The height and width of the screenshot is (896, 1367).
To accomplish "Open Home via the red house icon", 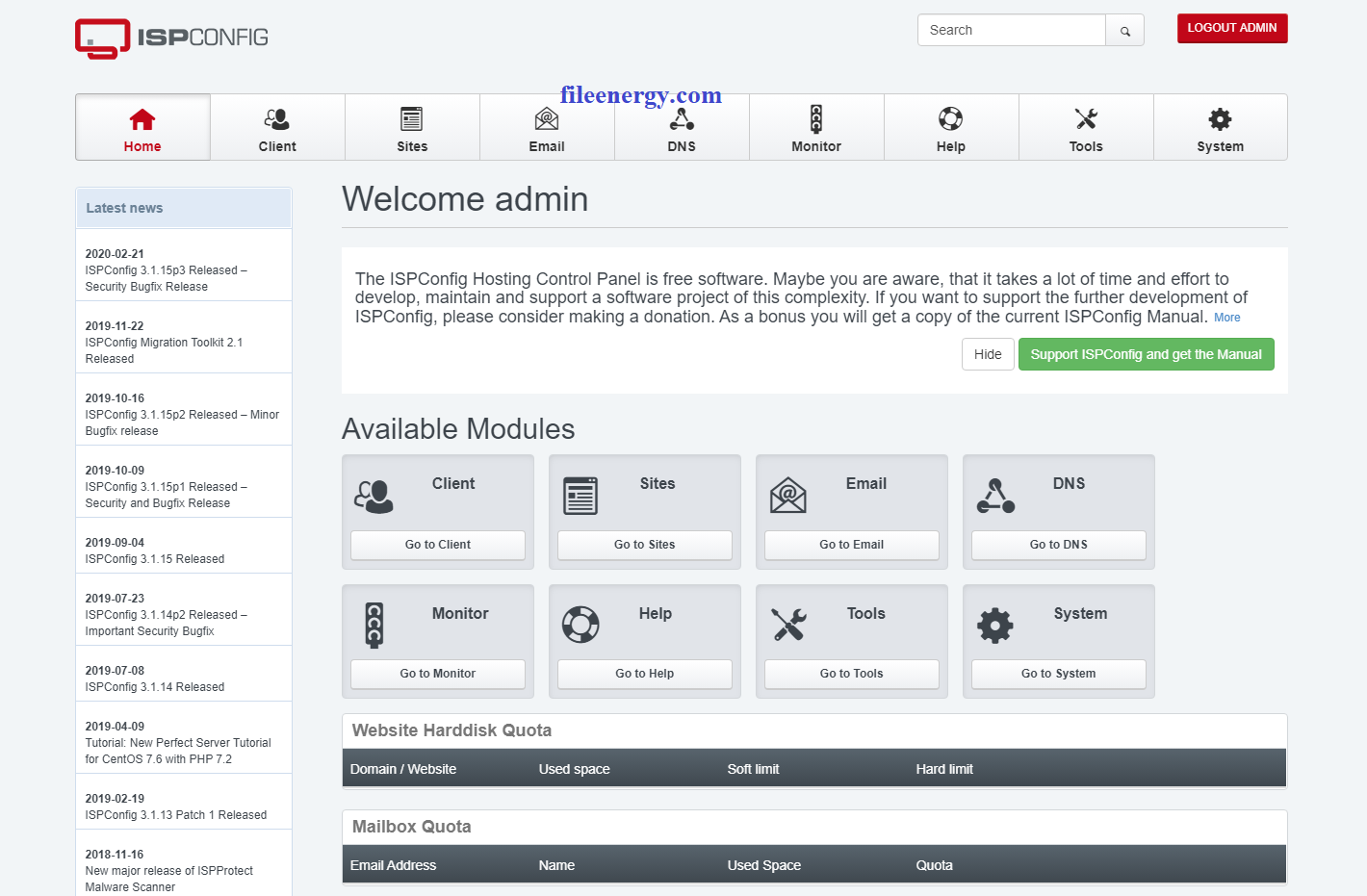I will [x=142, y=119].
